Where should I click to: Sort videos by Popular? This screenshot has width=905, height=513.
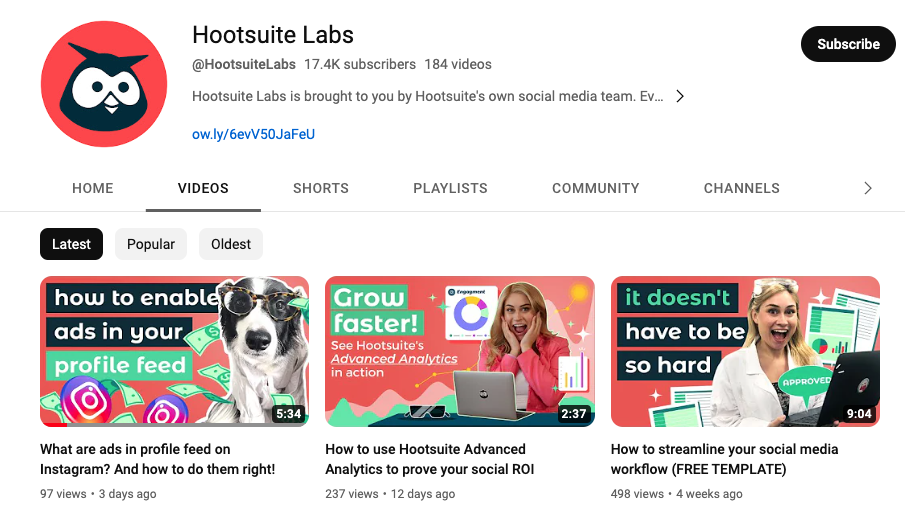click(x=151, y=244)
